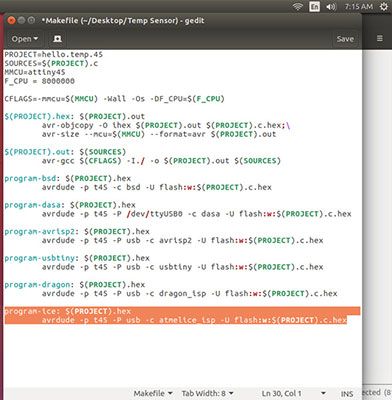
Task: Click the program-usbtiny target line
Action: 77,258
